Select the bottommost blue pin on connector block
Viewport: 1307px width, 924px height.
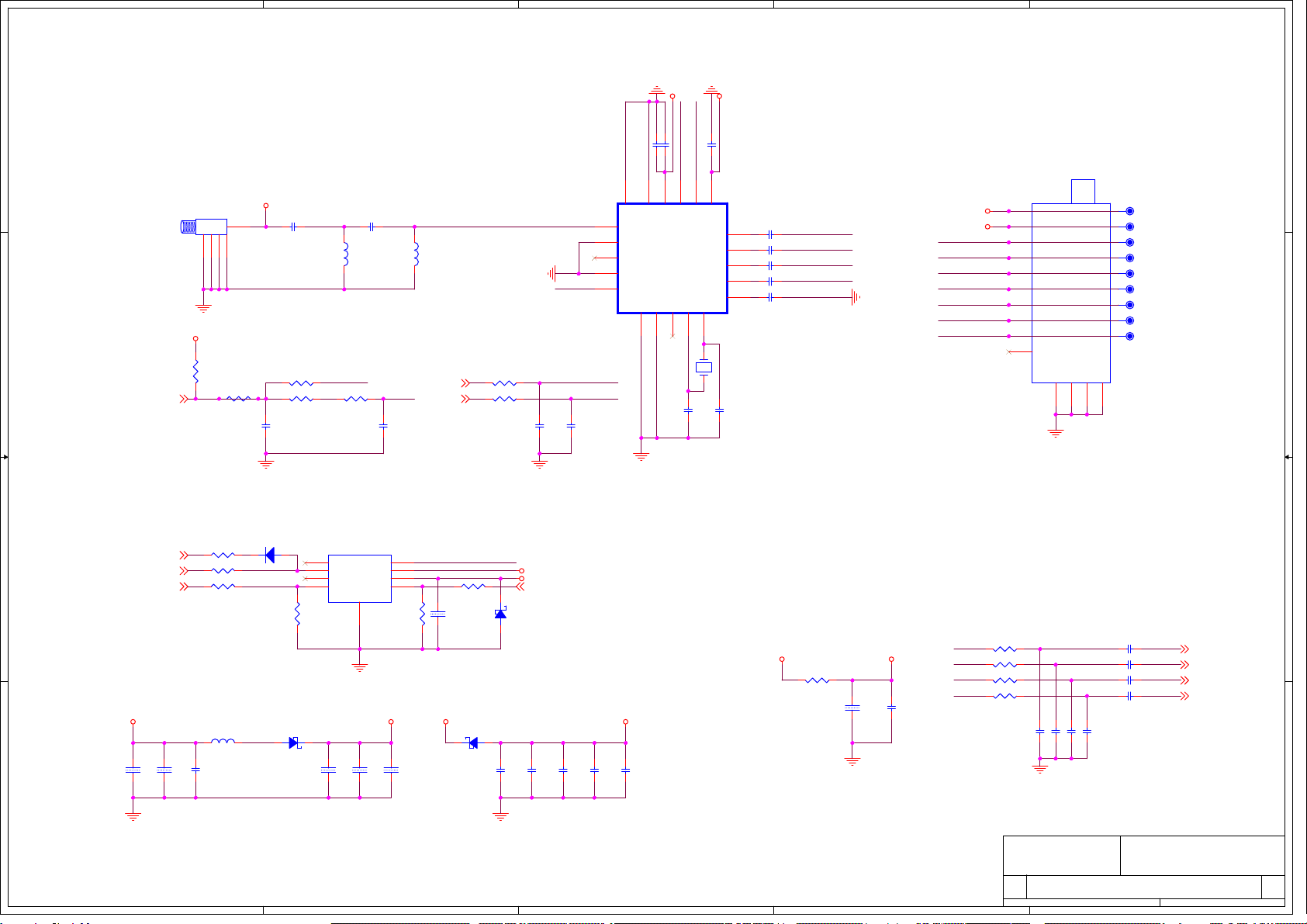(x=1129, y=336)
